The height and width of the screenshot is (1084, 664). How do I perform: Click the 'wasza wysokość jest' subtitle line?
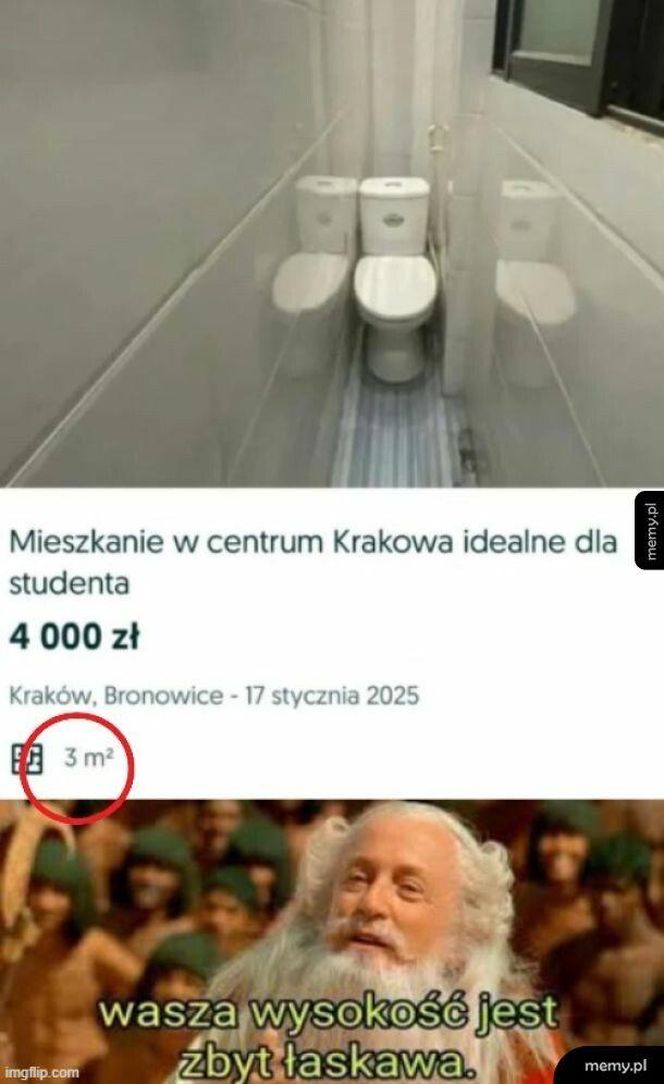tap(328, 1013)
